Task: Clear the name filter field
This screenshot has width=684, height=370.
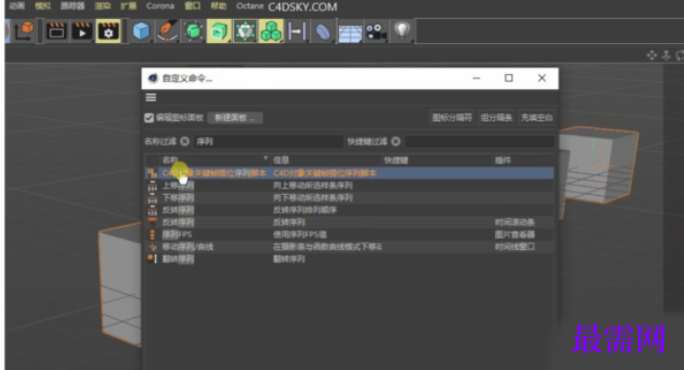Action: (185, 141)
